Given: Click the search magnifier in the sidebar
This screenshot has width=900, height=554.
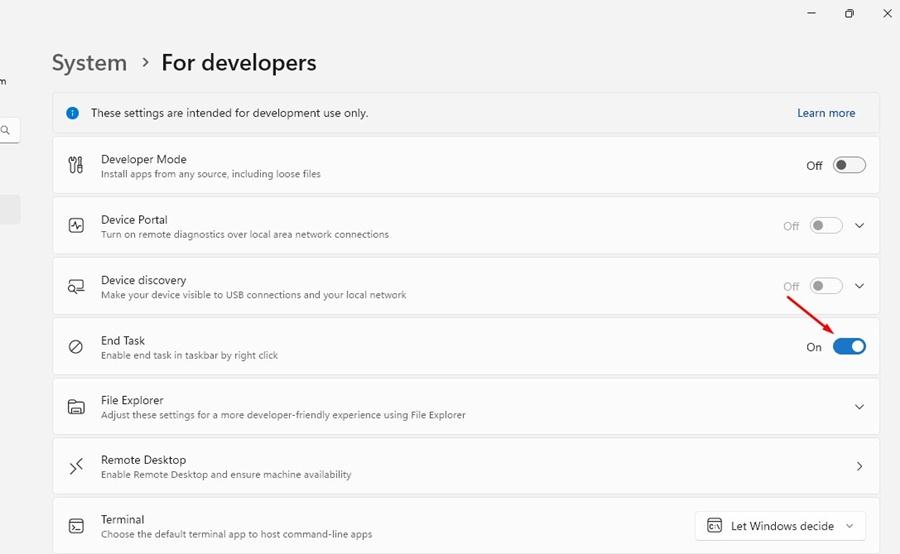Looking at the screenshot, I should (5, 130).
